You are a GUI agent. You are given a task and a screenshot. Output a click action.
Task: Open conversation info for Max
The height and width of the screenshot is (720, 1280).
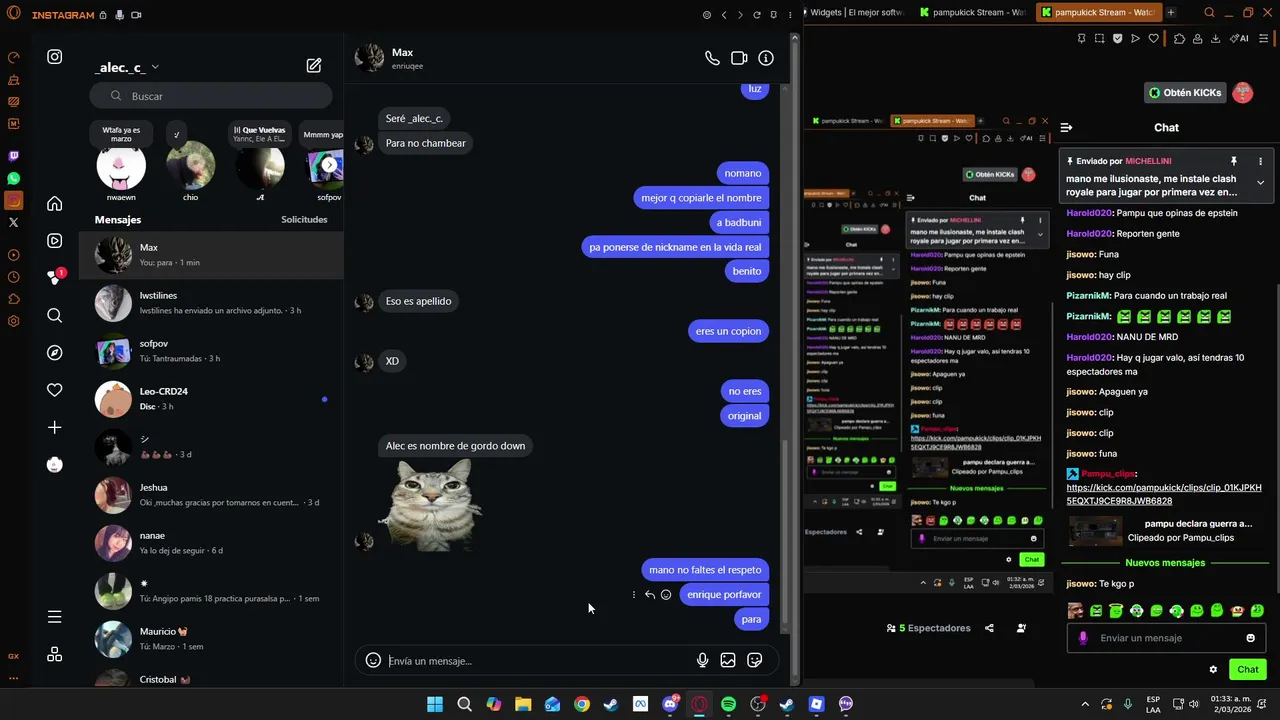[x=766, y=58]
